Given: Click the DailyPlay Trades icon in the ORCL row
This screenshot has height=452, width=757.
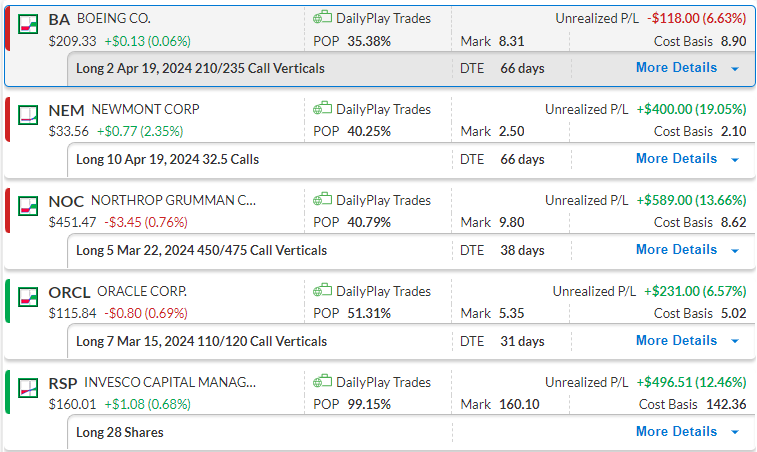Looking at the screenshot, I should [x=322, y=291].
